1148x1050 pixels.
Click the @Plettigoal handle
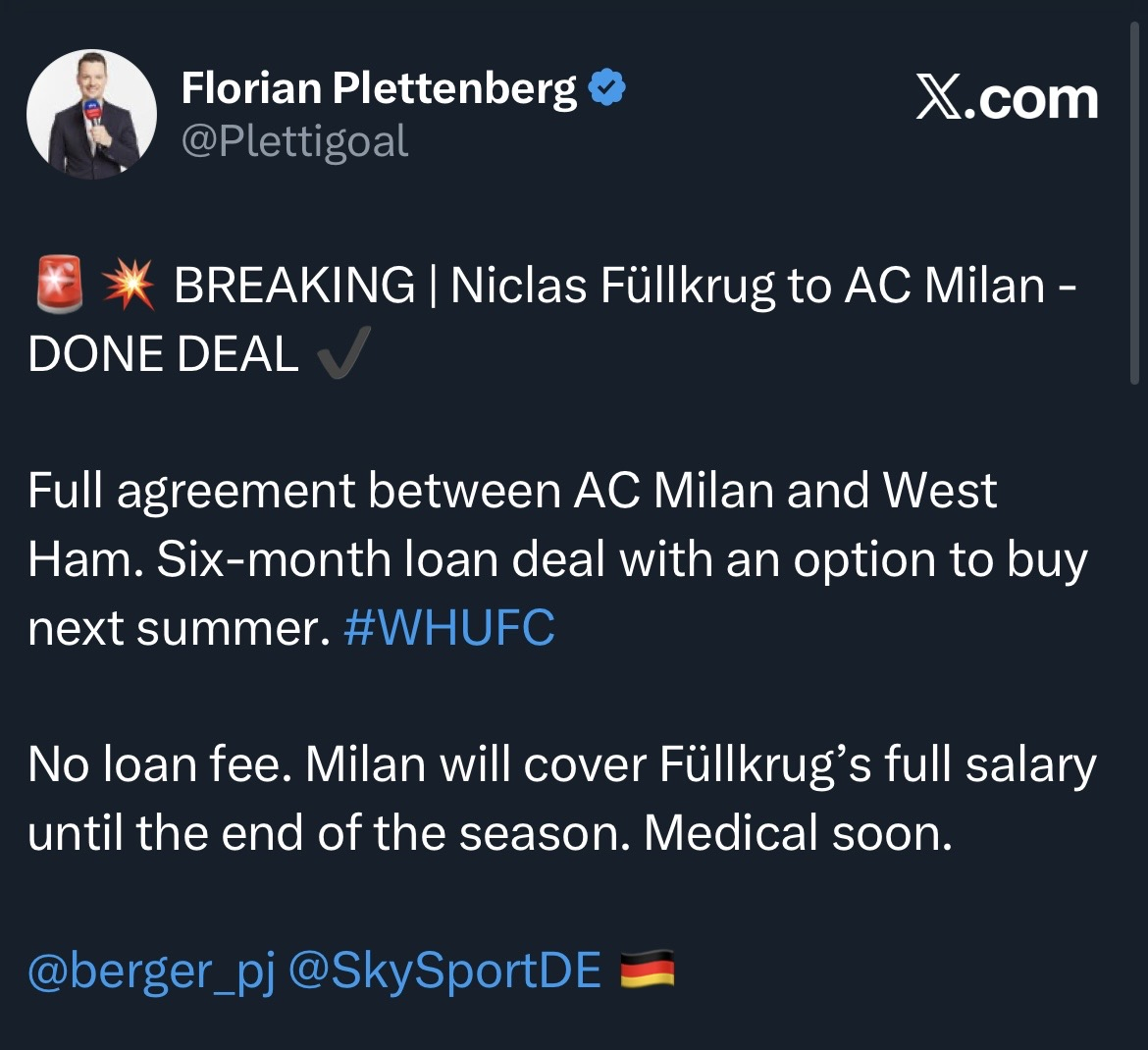tap(294, 142)
